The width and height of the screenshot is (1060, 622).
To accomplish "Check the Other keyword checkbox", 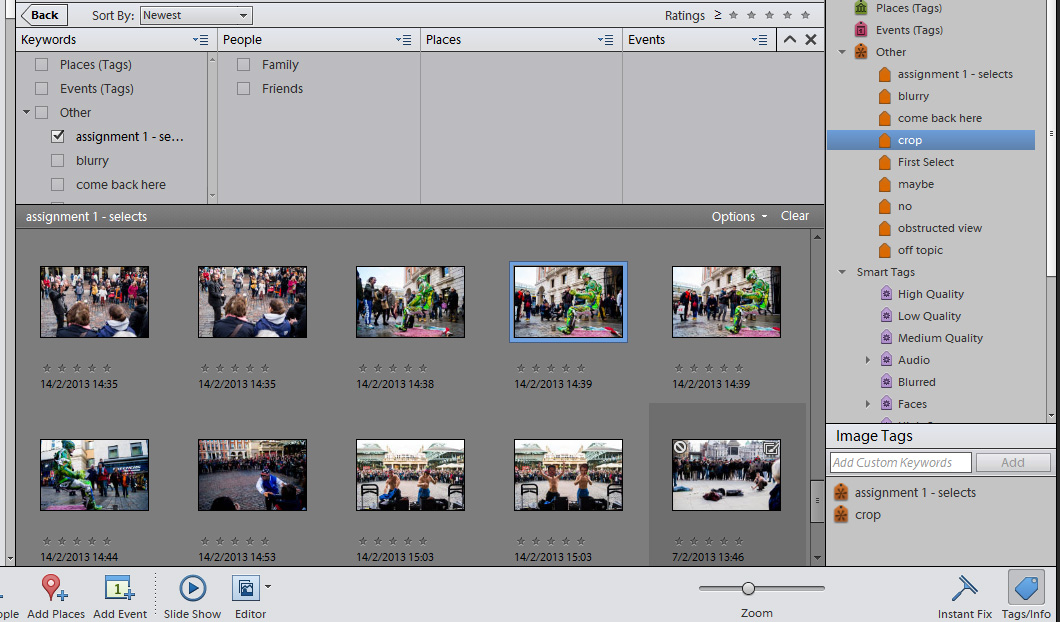I will click(42, 112).
